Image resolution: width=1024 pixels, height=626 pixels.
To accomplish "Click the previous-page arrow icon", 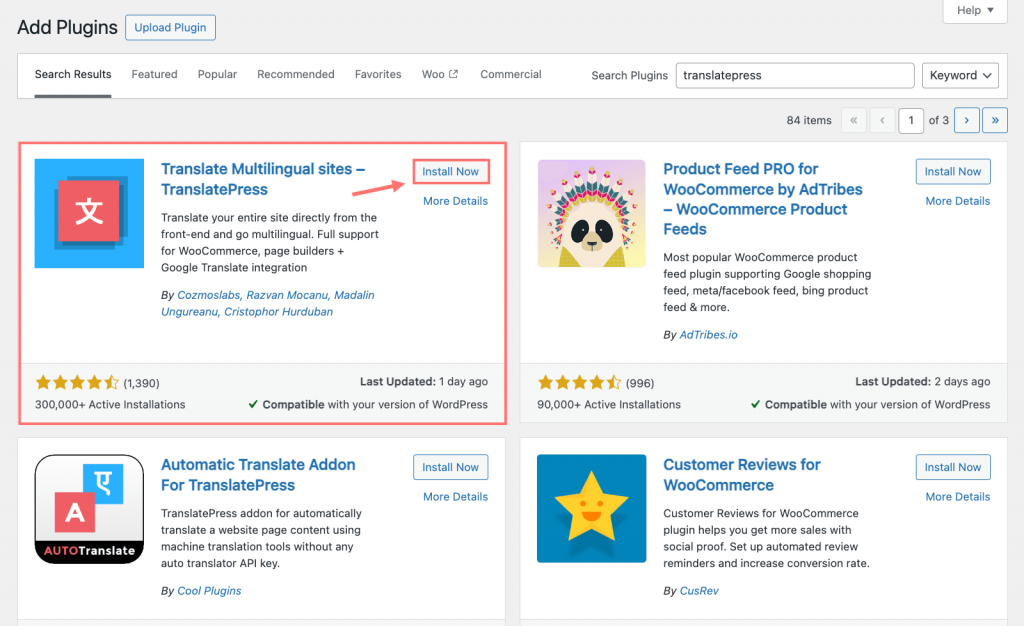I will click(x=882, y=119).
